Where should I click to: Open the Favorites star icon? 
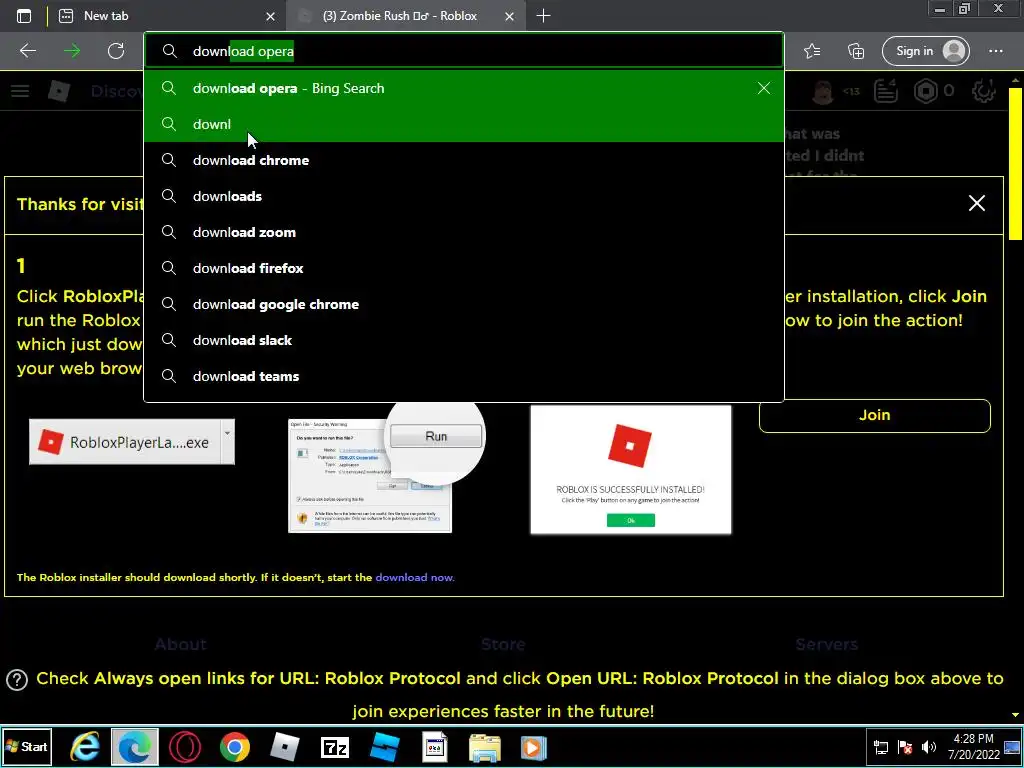pyautogui.click(x=812, y=51)
